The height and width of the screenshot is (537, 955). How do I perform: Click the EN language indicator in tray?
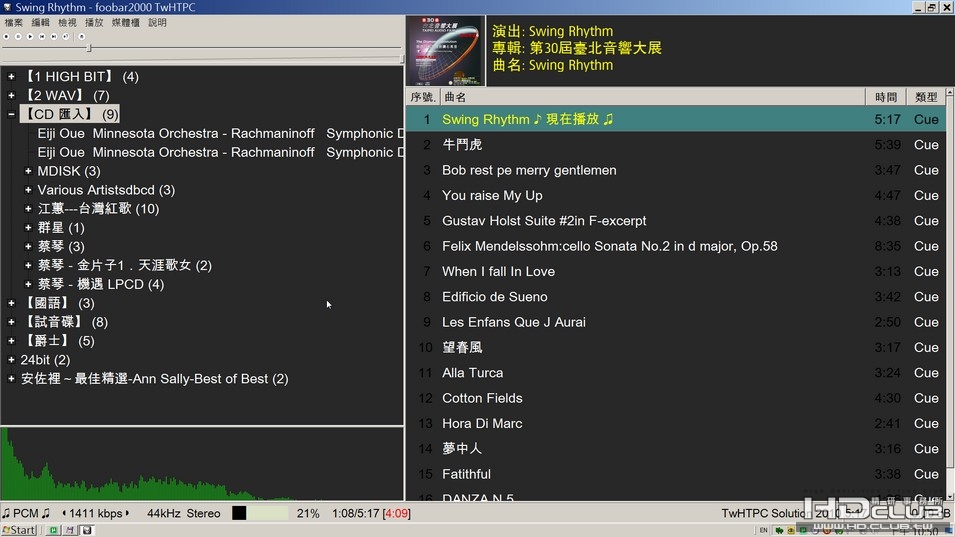[x=763, y=530]
